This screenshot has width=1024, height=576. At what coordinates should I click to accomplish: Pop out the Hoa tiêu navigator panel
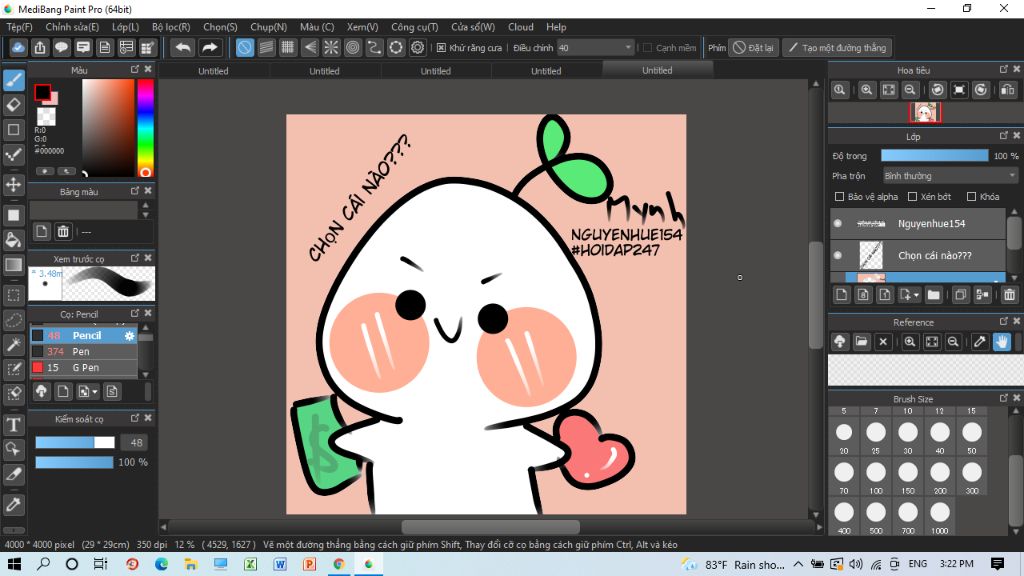click(1004, 69)
